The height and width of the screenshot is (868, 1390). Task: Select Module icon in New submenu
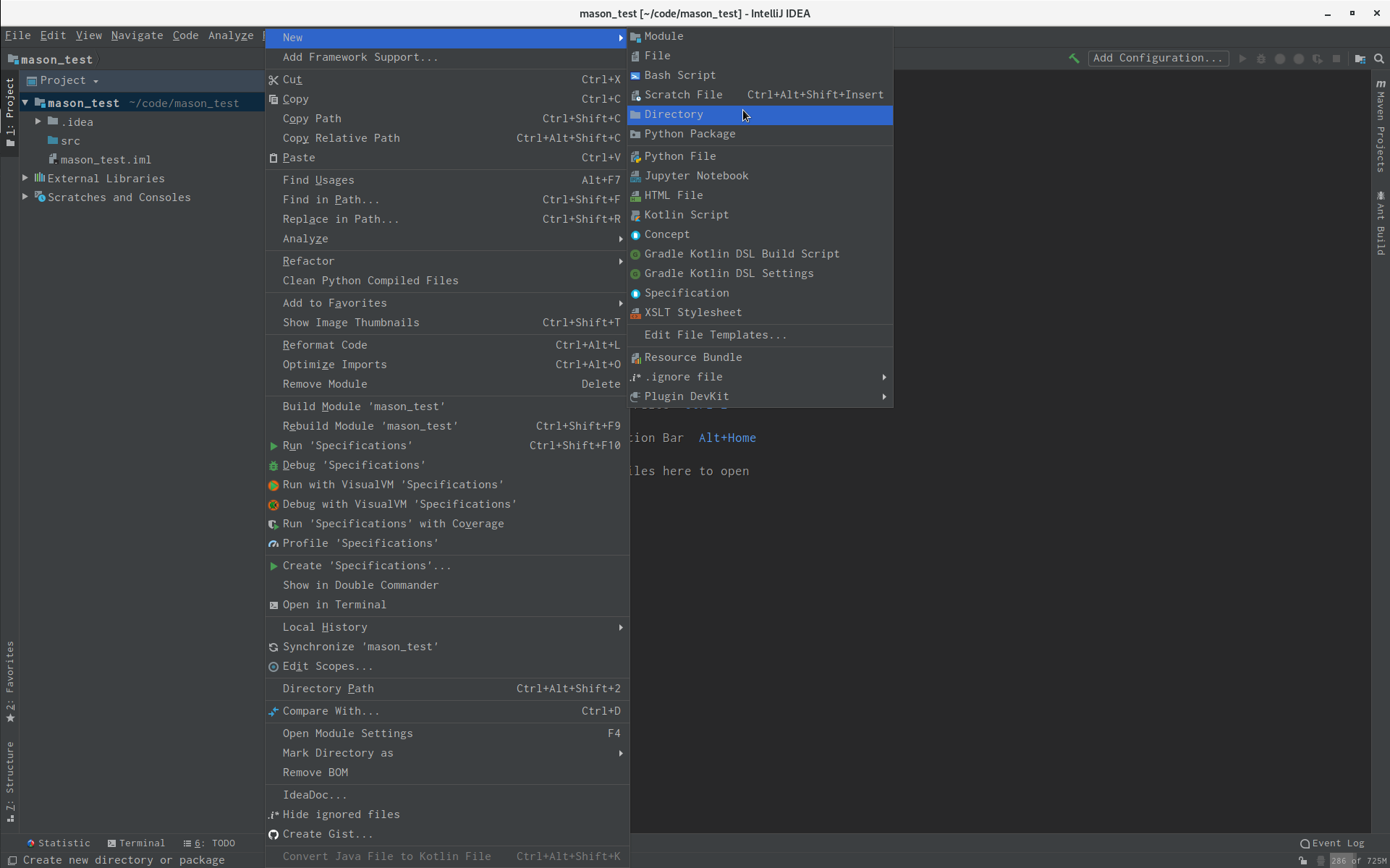pyautogui.click(x=635, y=37)
